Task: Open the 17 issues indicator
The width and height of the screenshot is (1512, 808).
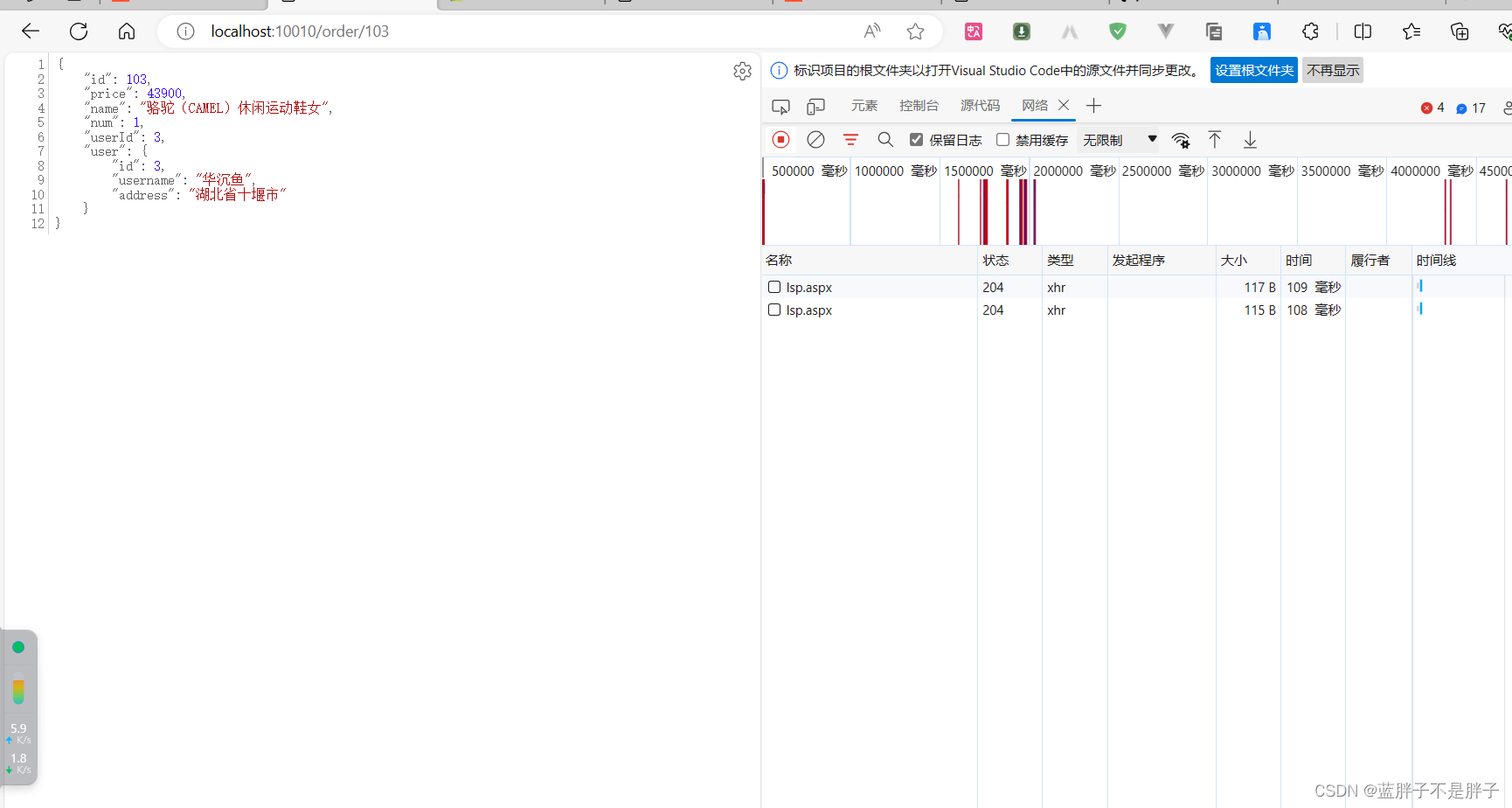Action: [1471, 108]
